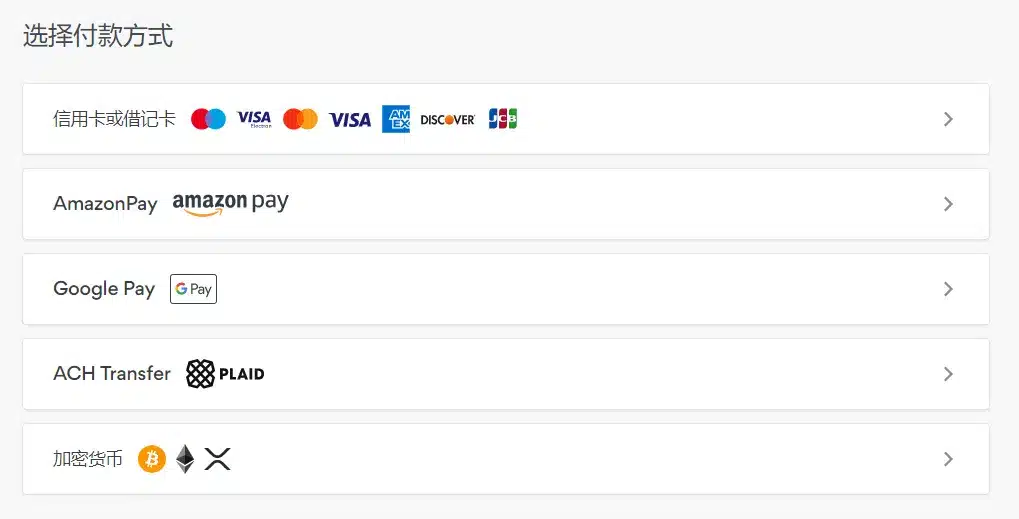Click the Plaid logo
Image resolution: width=1019 pixels, height=519 pixels.
coord(225,373)
